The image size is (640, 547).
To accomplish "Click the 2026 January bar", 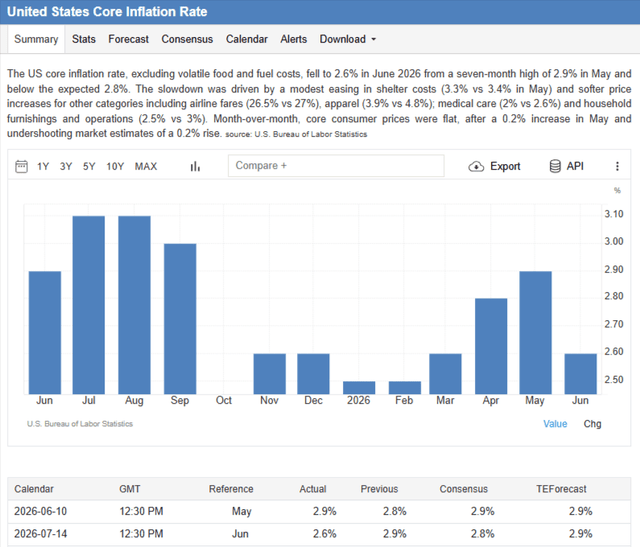I will [x=359, y=388].
